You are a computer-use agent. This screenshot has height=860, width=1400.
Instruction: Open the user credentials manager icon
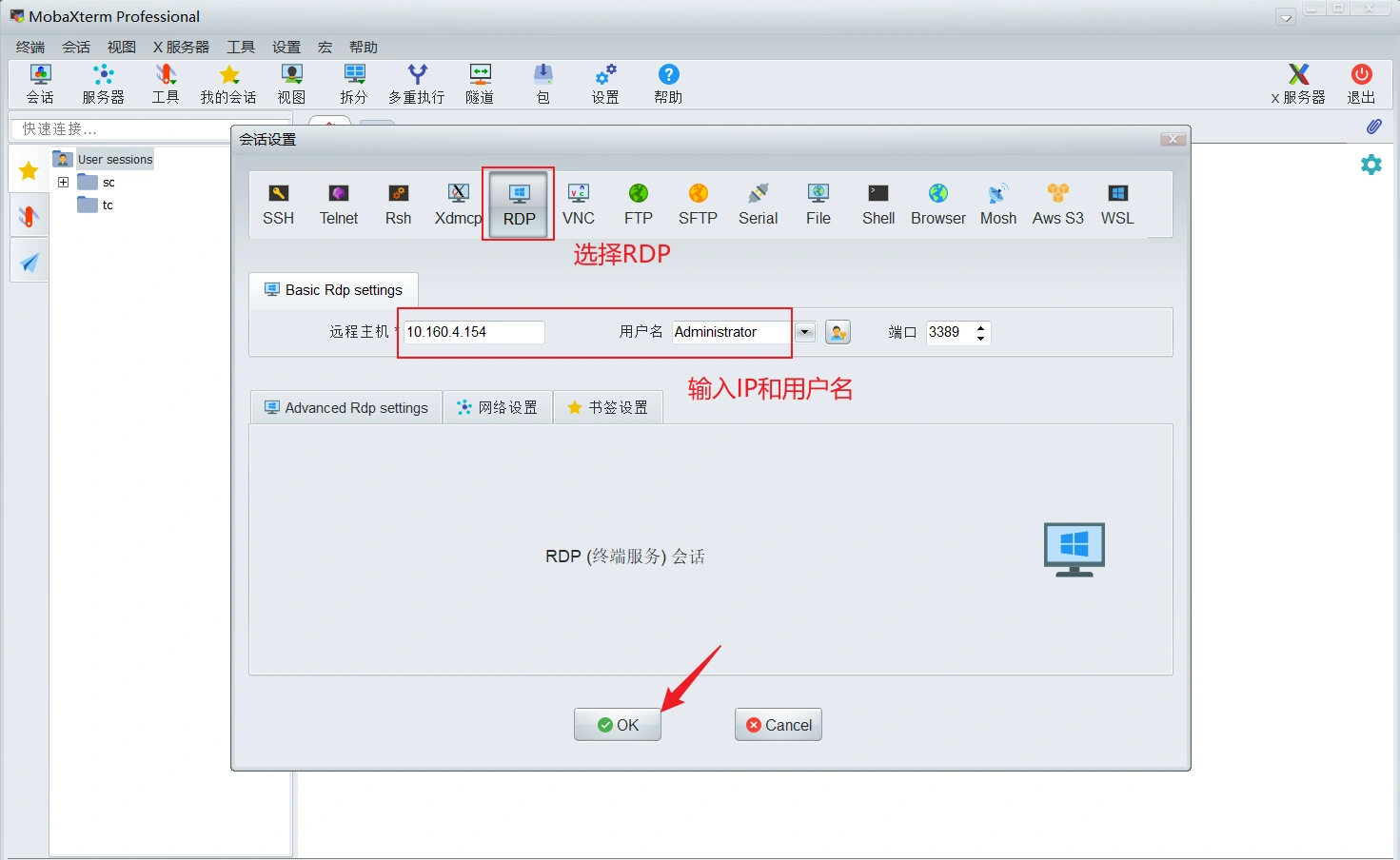click(x=838, y=332)
